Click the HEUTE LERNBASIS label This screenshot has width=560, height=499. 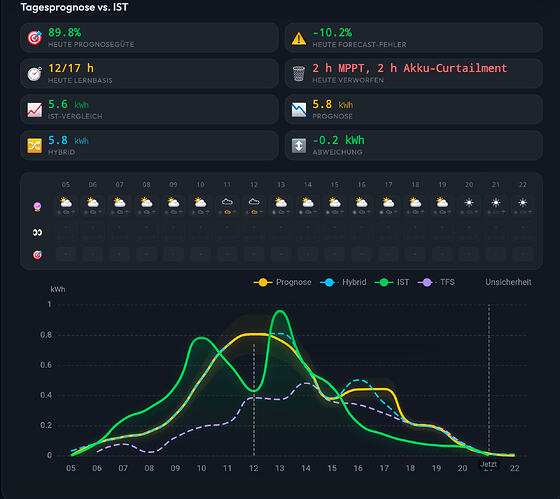click(80, 80)
